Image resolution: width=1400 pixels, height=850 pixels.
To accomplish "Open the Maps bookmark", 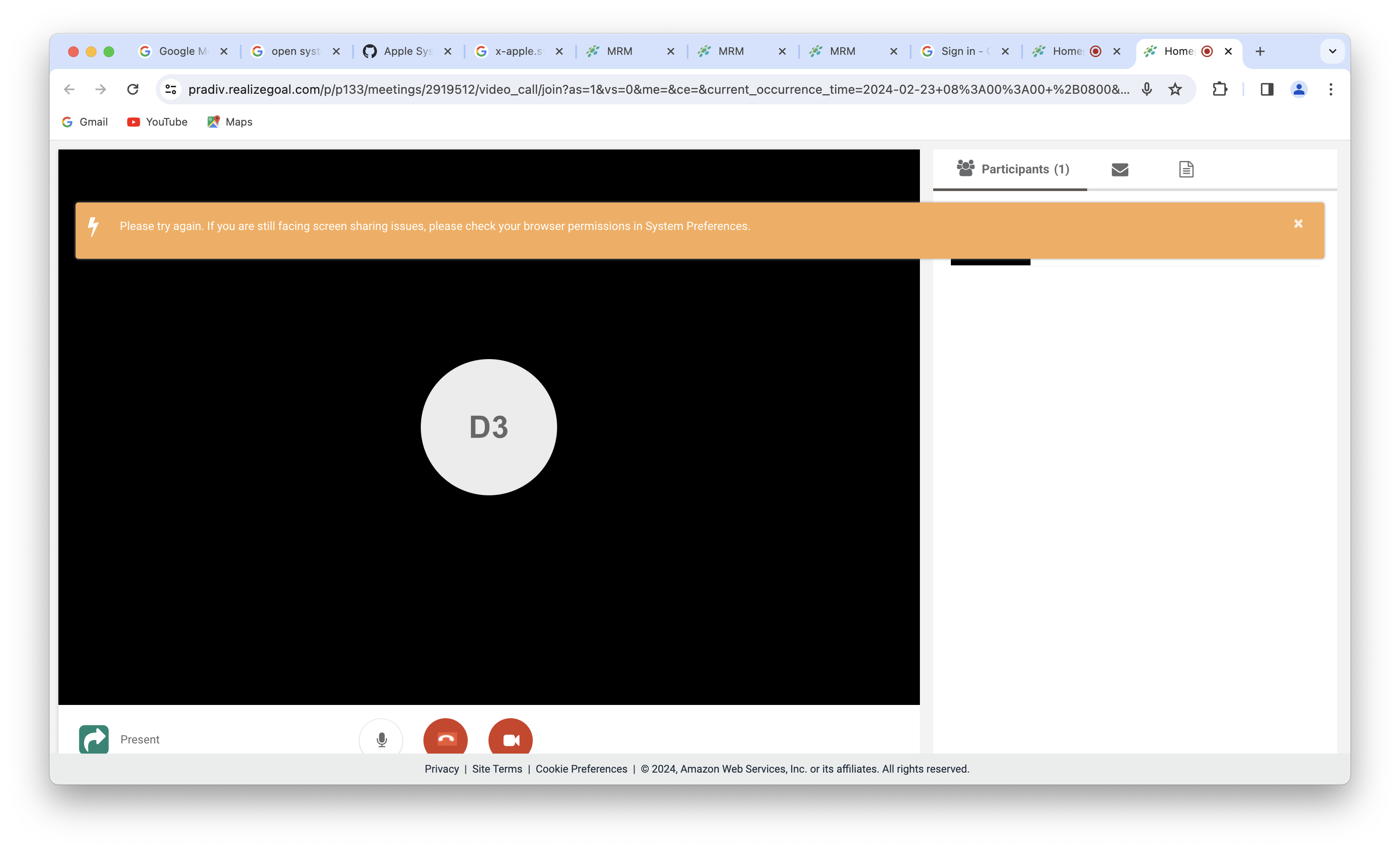I will [230, 122].
